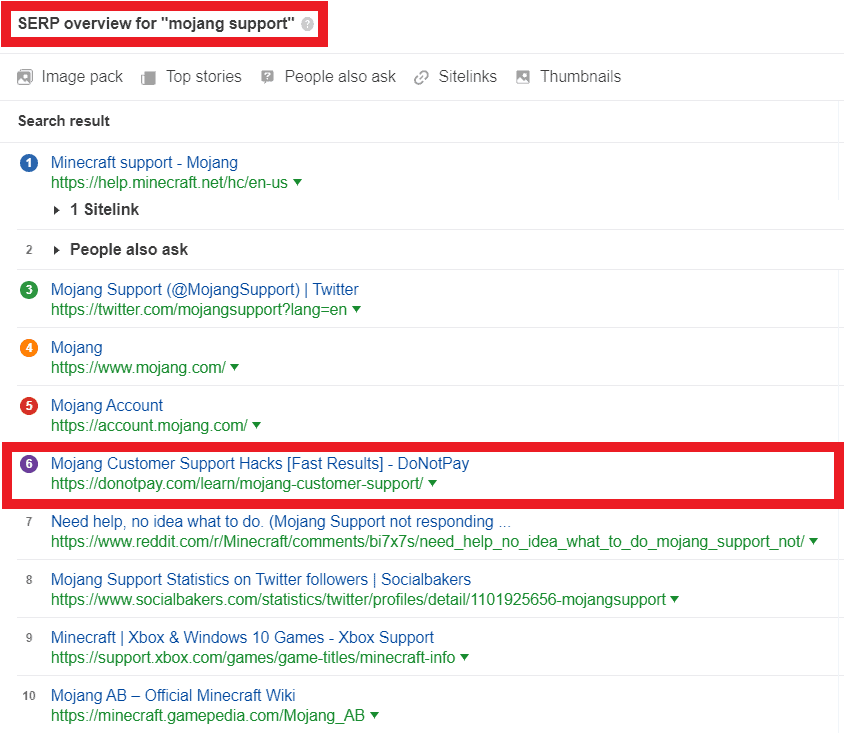Open dropdown next to account.mojang.com URL
This screenshot has width=844, height=747.
point(257,425)
